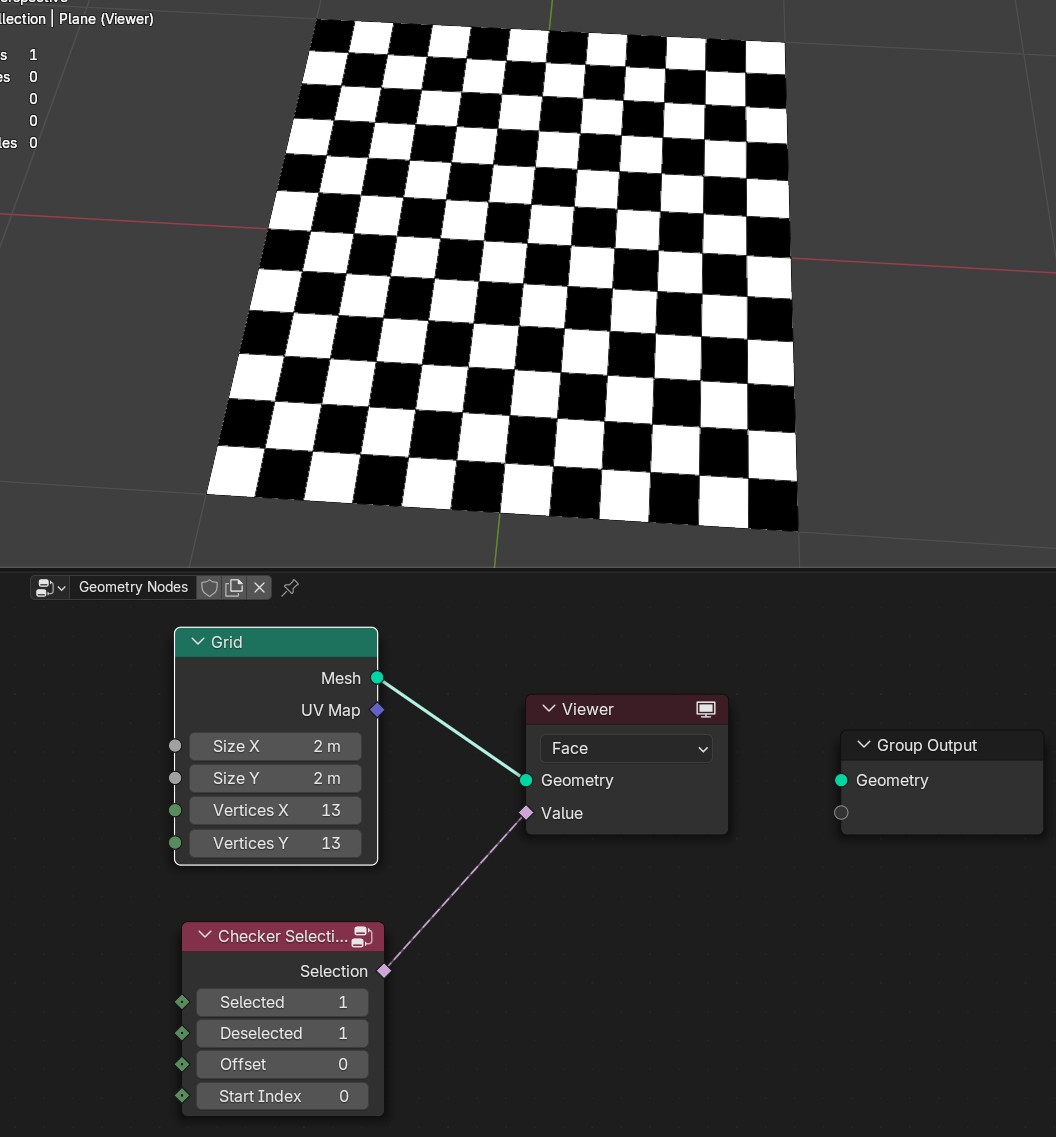Duplicate the Geometry Nodes node group
Screen dimensions: 1056x1137
tap(234, 587)
